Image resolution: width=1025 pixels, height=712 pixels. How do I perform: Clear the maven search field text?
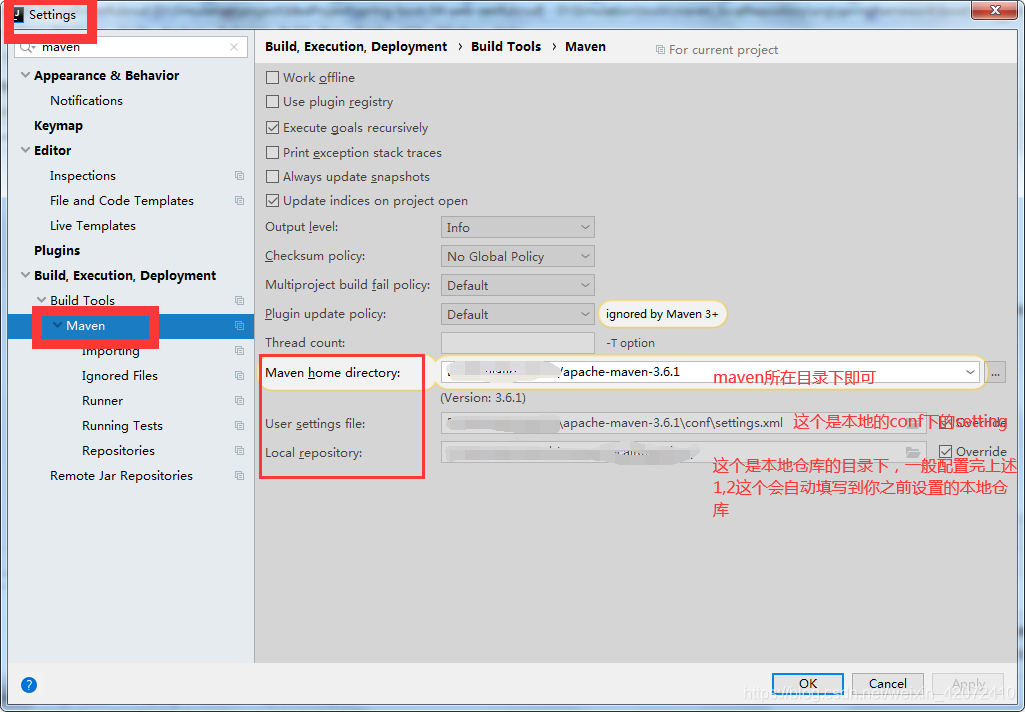pyautogui.click(x=234, y=47)
